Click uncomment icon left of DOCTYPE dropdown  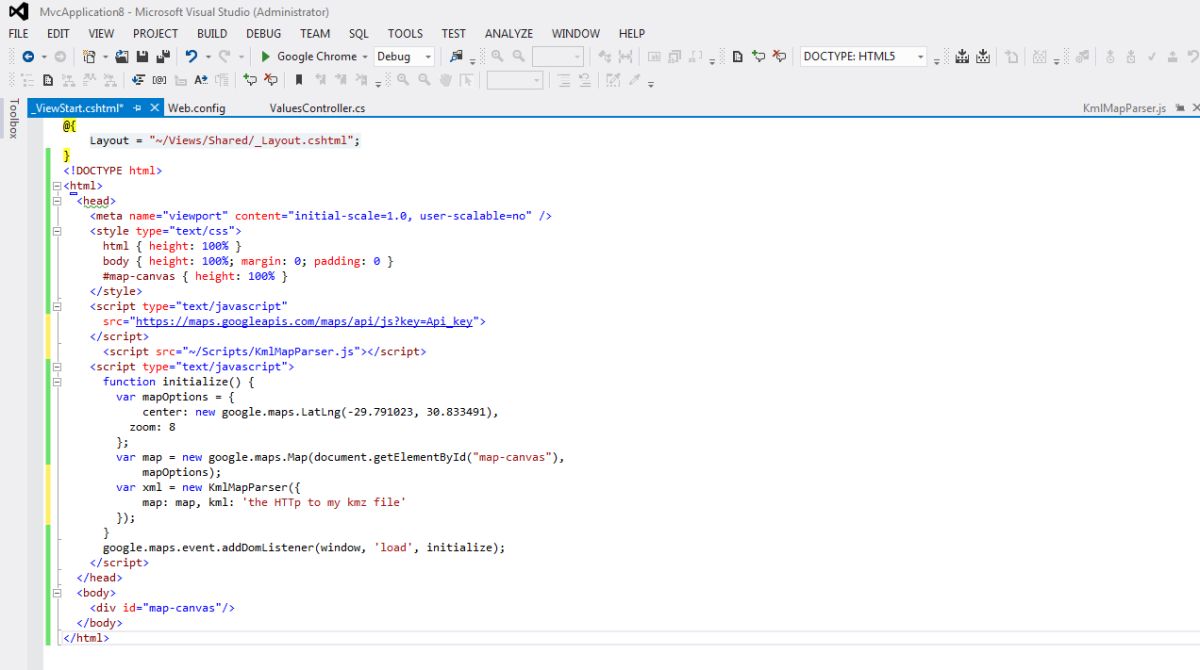(x=779, y=57)
